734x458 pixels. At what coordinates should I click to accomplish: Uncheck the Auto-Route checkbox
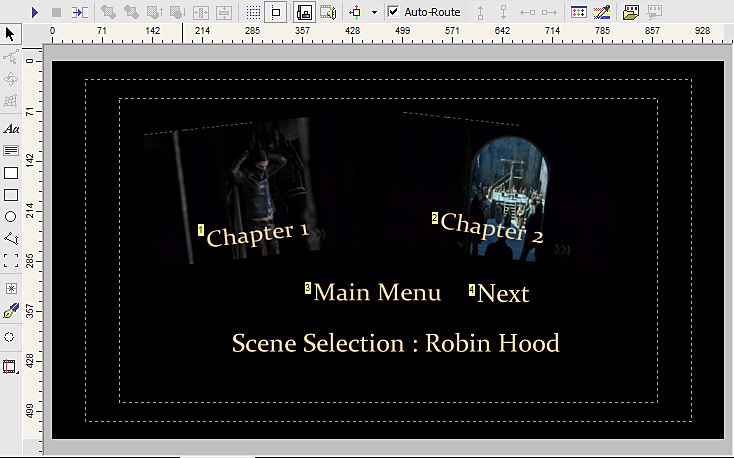[x=393, y=12]
